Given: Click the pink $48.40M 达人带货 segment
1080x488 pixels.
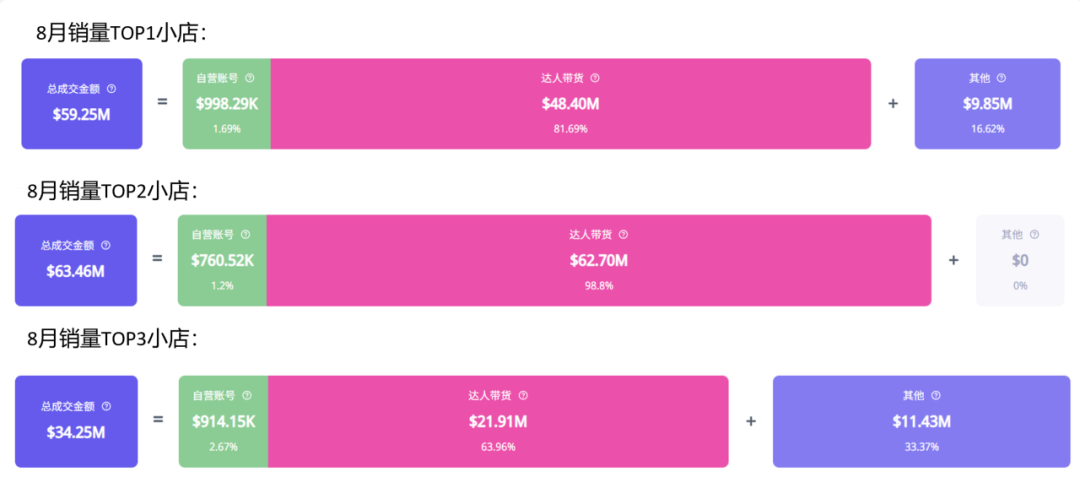Looking at the screenshot, I should click(570, 104).
